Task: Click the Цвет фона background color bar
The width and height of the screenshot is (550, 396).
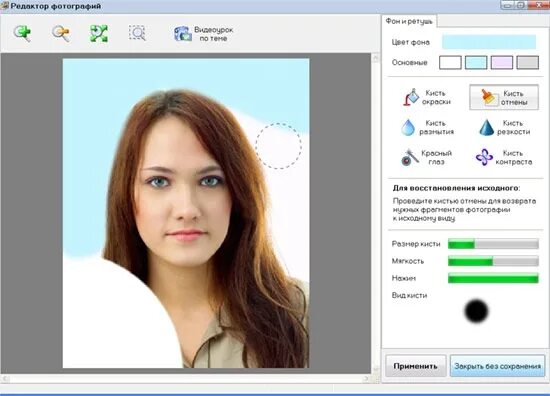Action: (x=489, y=42)
